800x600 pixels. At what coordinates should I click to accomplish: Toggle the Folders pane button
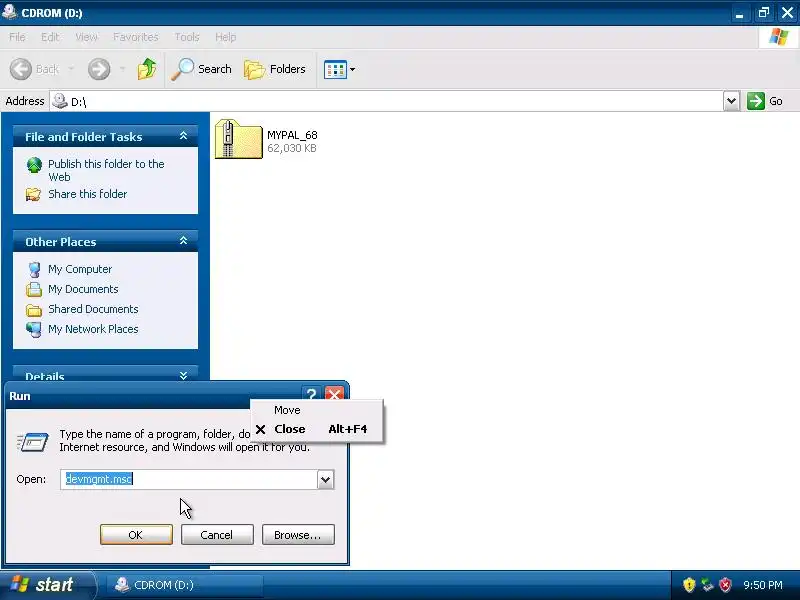point(275,69)
